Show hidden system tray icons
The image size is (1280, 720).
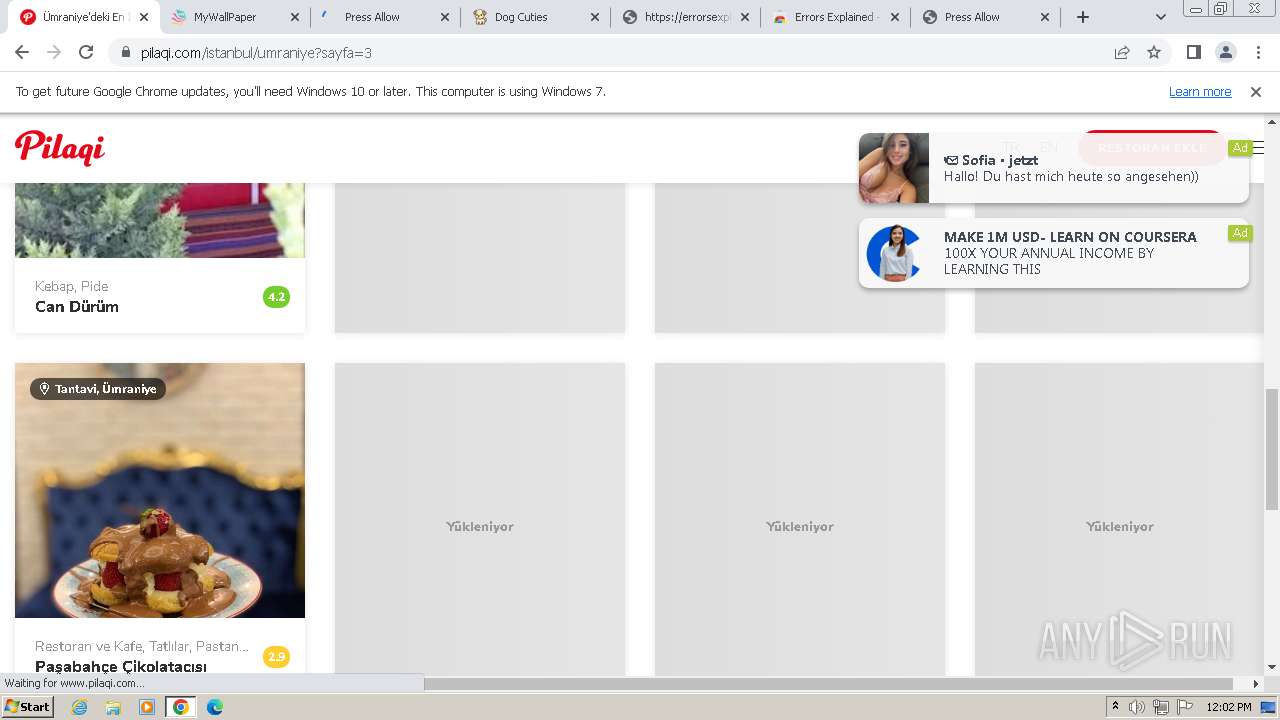(x=1115, y=707)
